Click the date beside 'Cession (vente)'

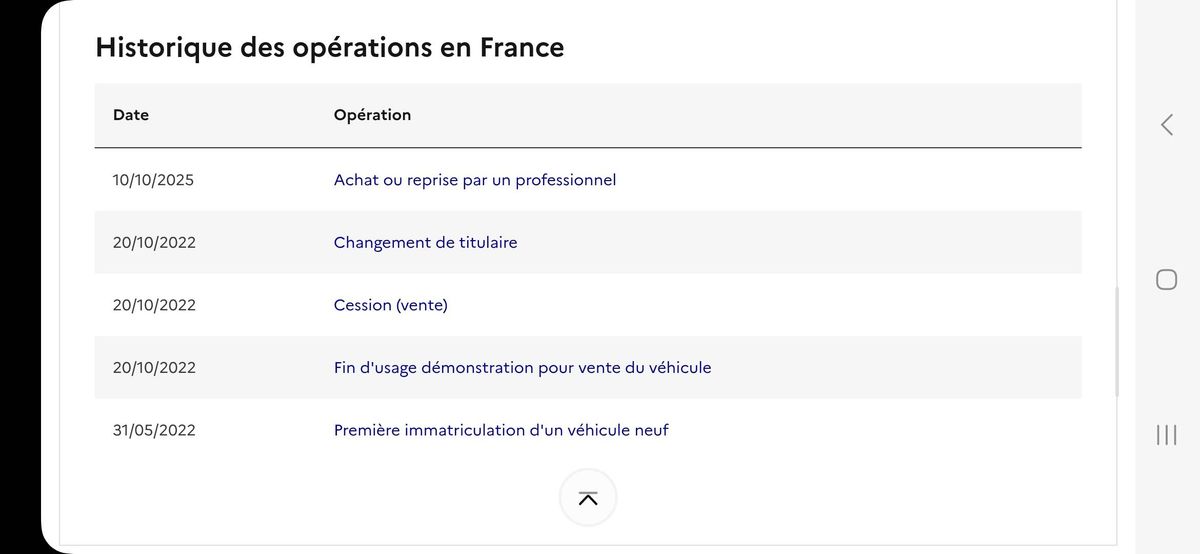(154, 305)
